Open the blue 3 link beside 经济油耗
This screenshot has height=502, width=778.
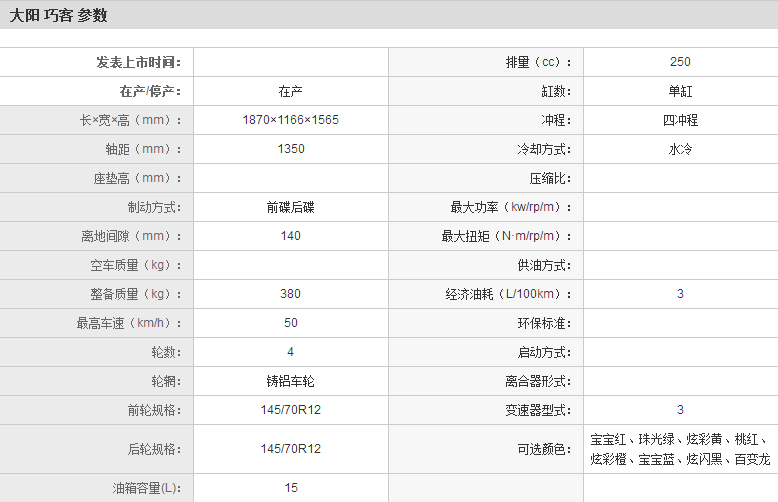tap(680, 294)
